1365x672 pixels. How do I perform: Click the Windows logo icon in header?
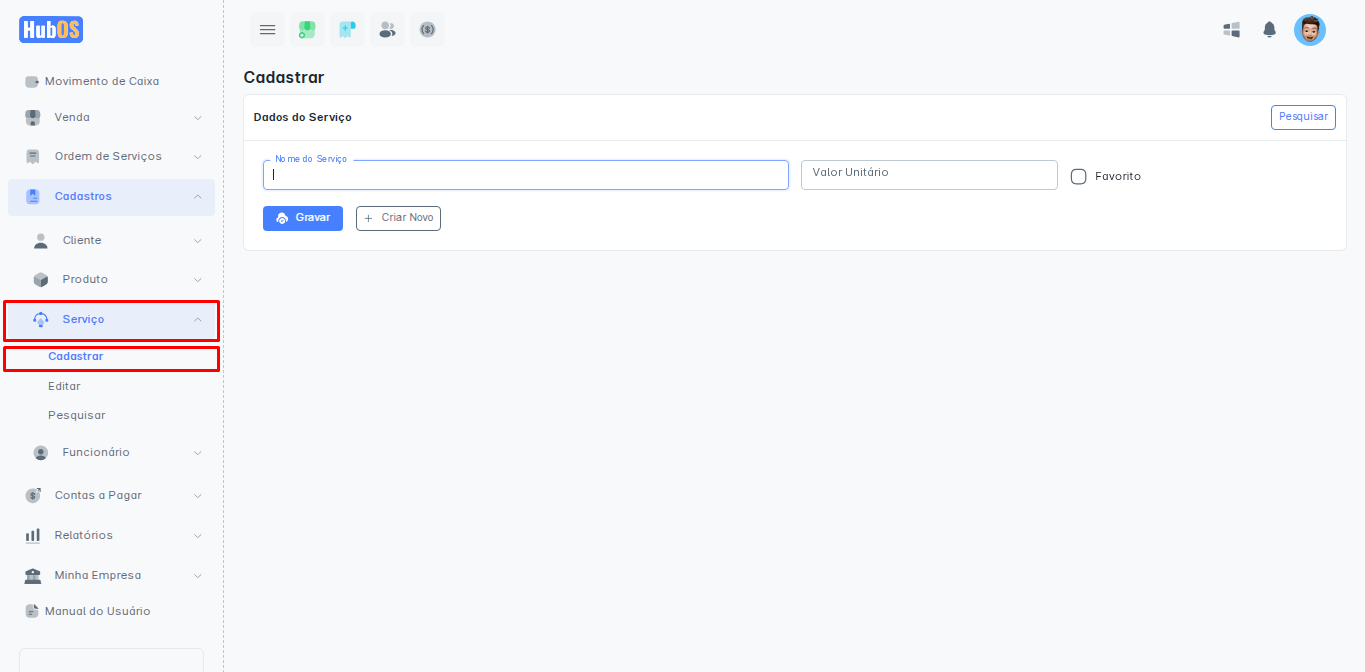click(x=1232, y=30)
